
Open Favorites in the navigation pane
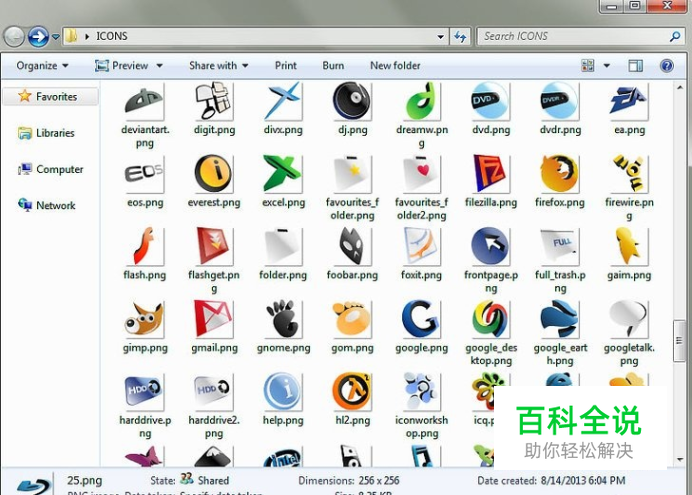[x=51, y=96]
